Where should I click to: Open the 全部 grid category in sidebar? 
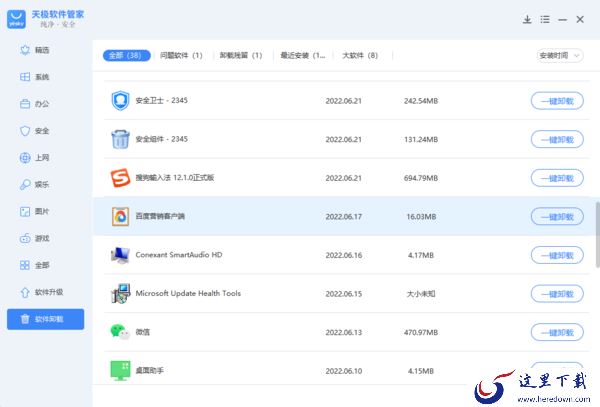click(35, 265)
